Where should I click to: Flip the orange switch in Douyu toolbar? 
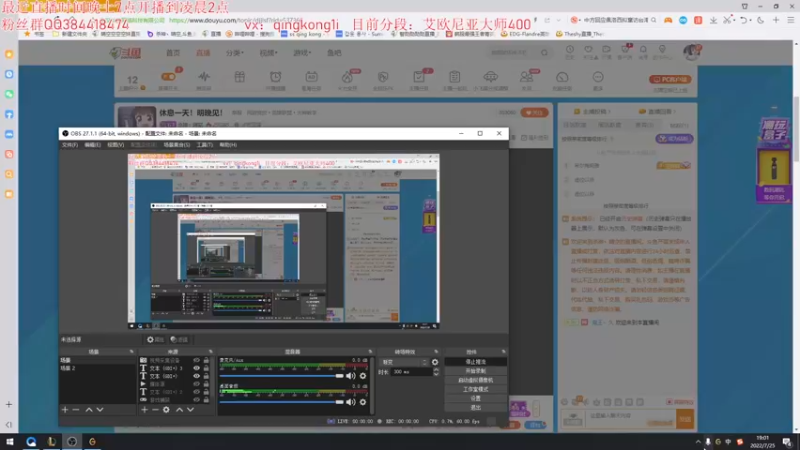coord(168,77)
